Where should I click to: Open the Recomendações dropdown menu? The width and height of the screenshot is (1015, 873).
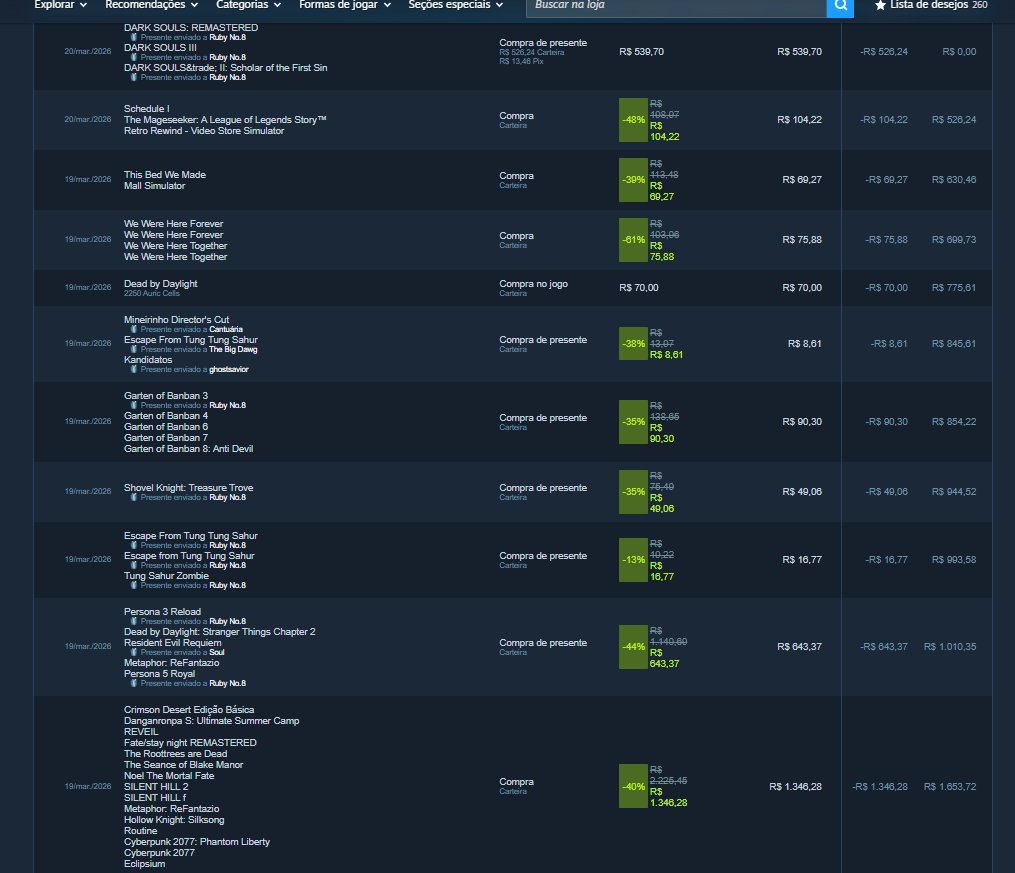[x=151, y=5]
